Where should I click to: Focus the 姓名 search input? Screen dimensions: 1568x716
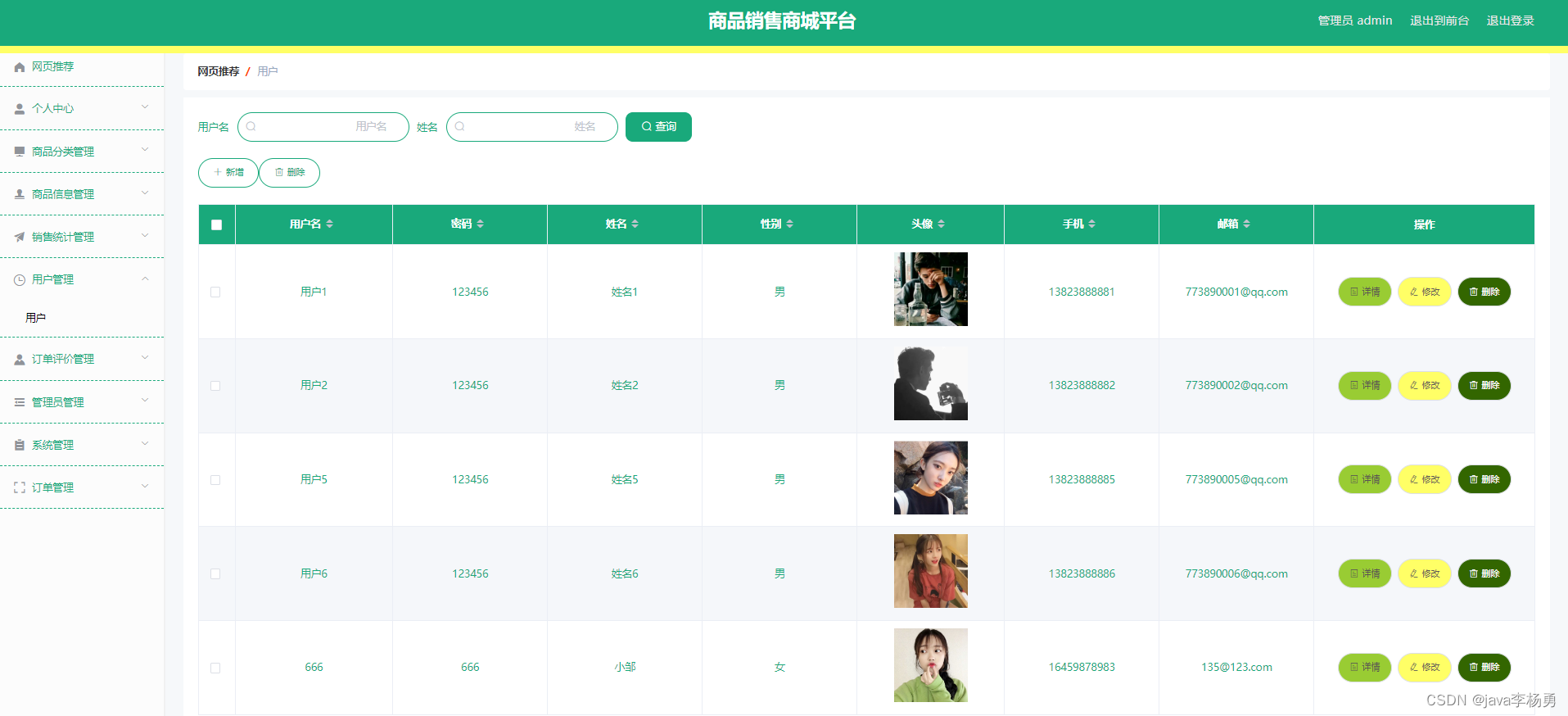point(532,127)
